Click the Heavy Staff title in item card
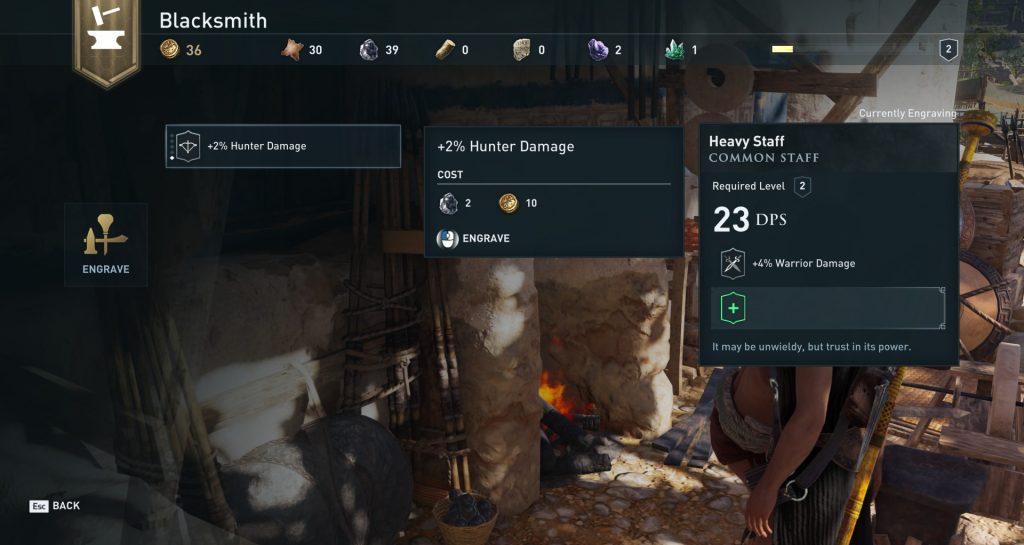The width and height of the screenshot is (1024, 545). pos(746,141)
